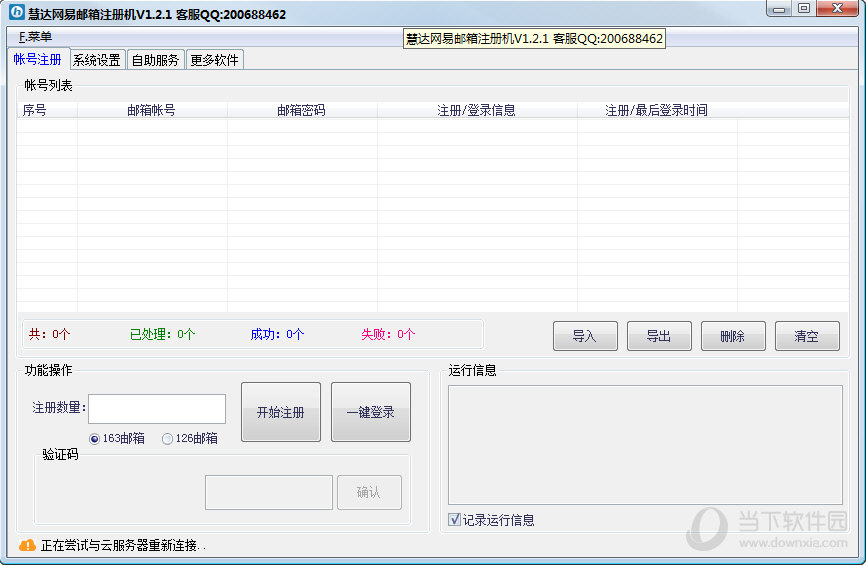Viewport: 866px width, 565px height.
Task: Click the orange cloud warning icon
Action: 27,546
